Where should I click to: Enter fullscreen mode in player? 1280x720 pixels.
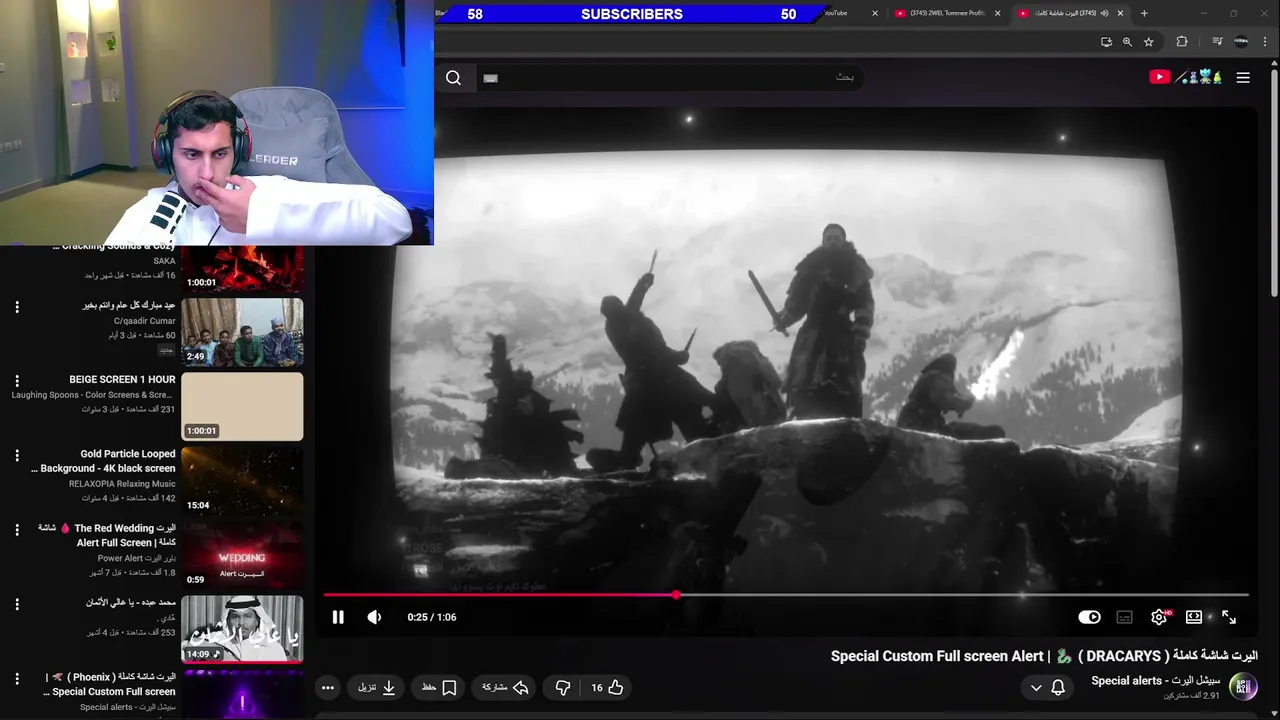click(1229, 617)
